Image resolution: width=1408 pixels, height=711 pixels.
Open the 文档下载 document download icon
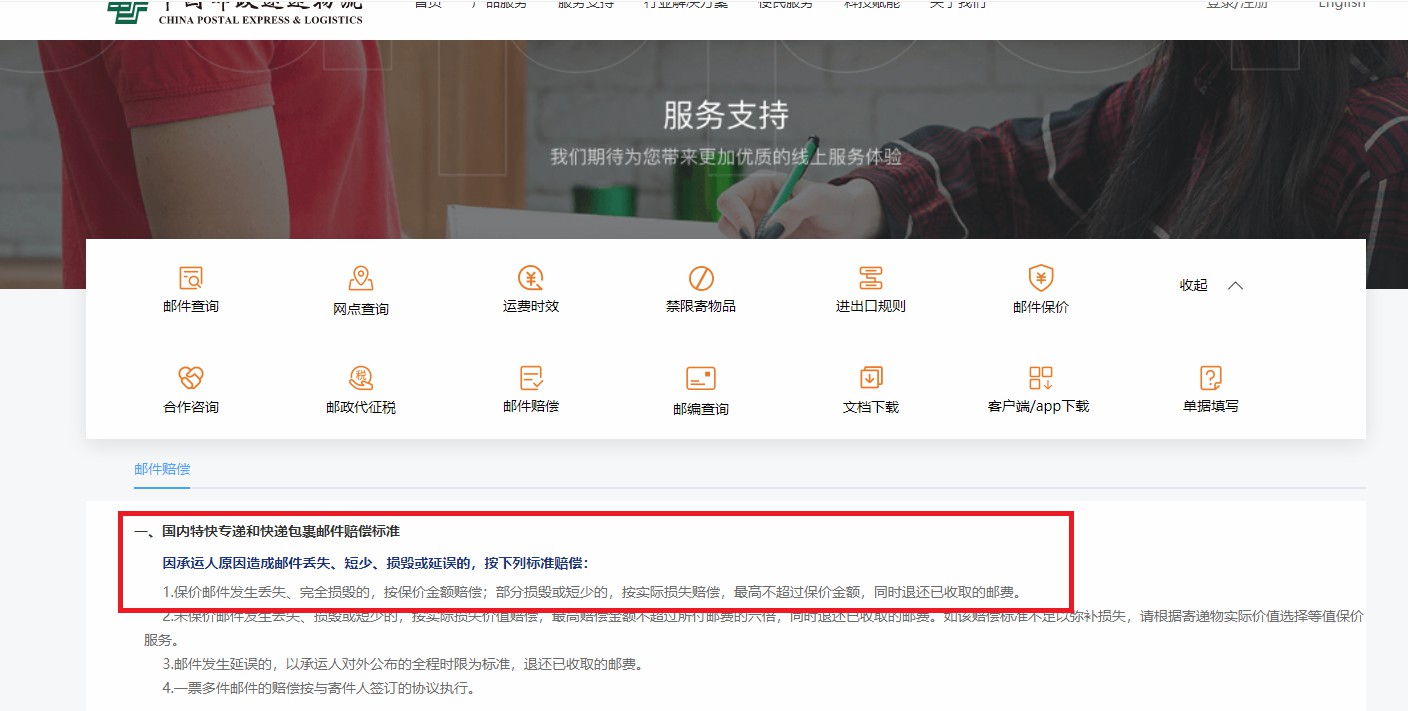[x=871, y=378]
